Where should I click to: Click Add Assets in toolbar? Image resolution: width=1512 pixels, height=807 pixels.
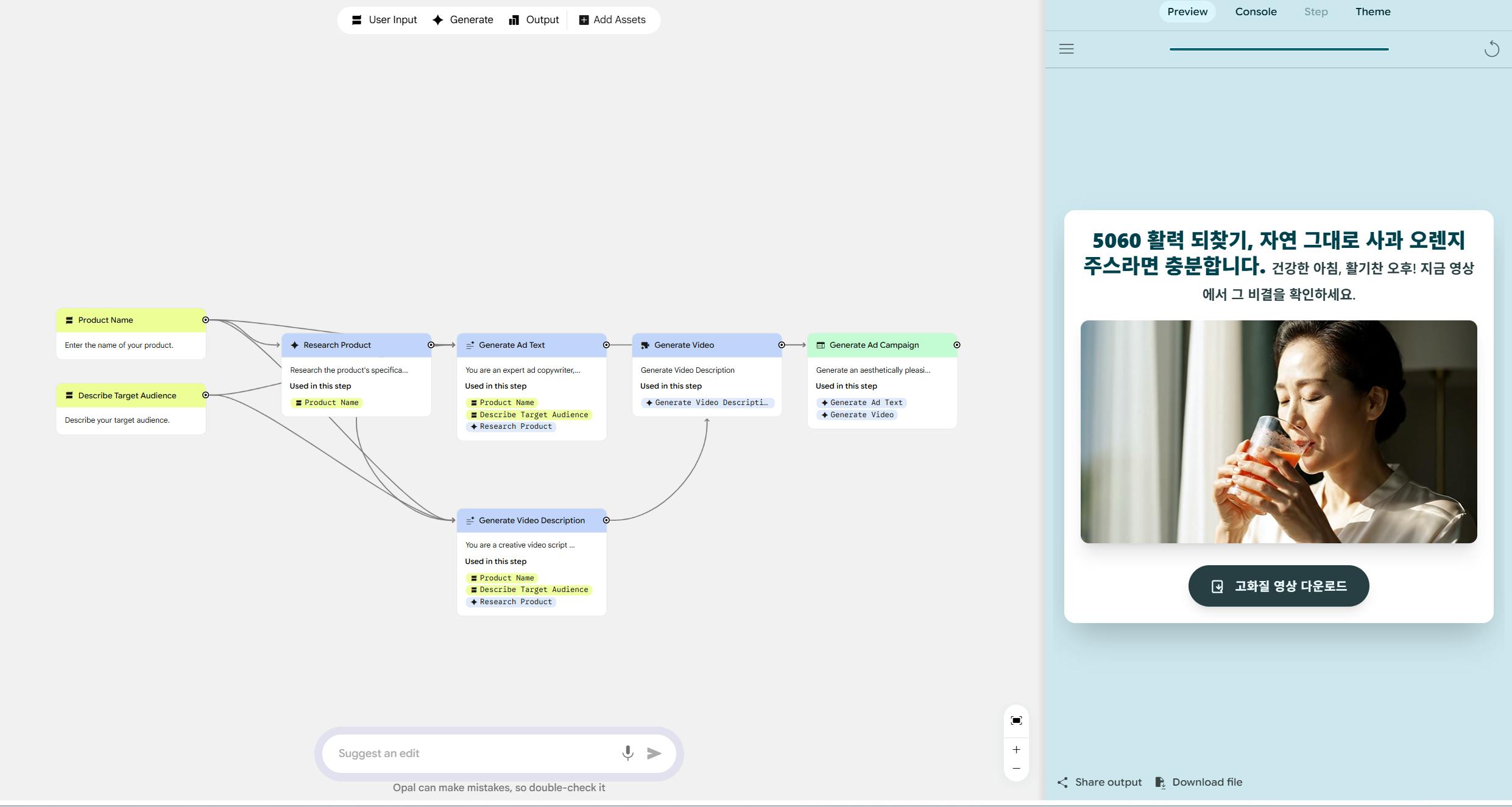tap(612, 20)
